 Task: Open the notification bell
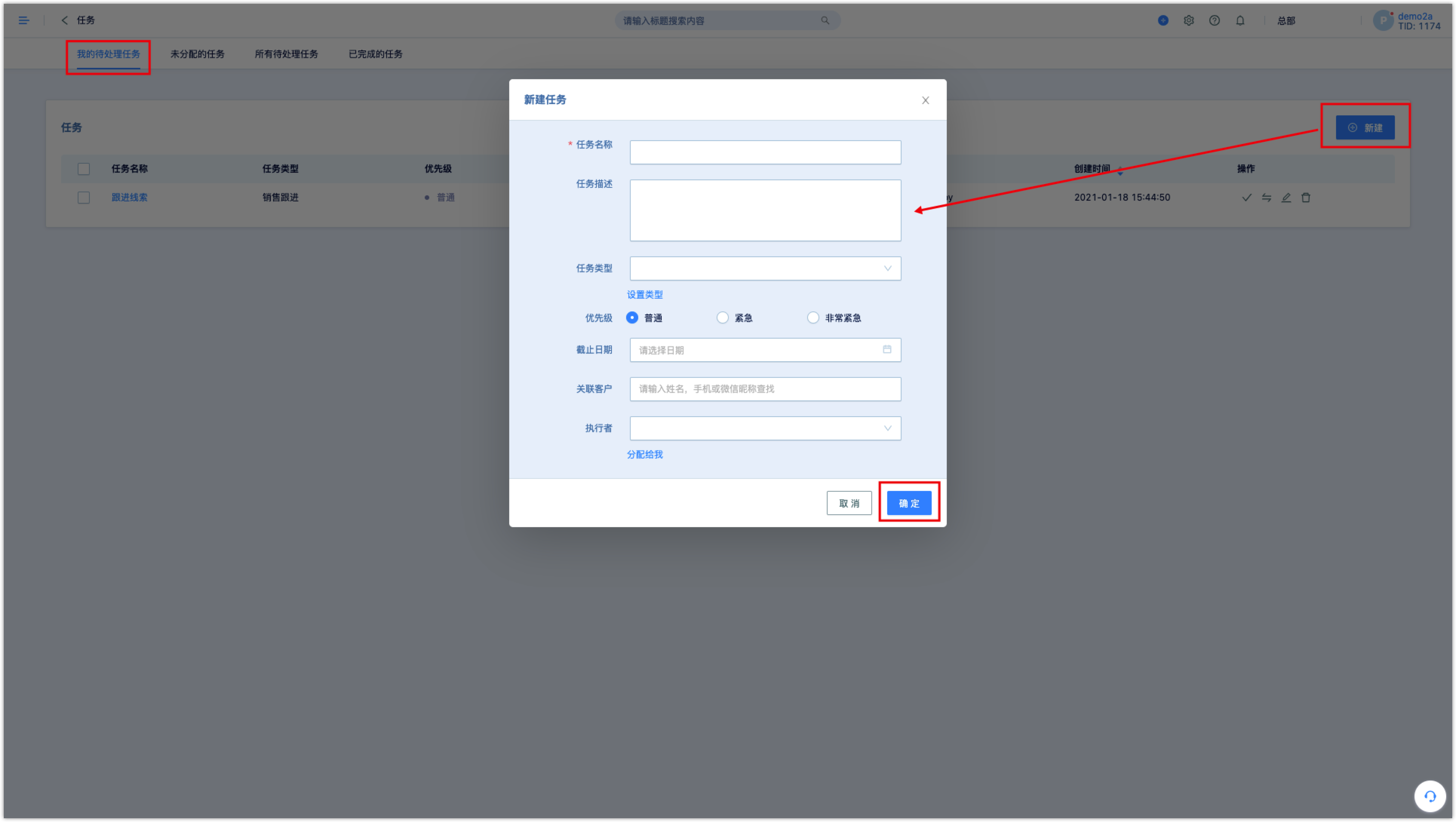coord(1240,20)
